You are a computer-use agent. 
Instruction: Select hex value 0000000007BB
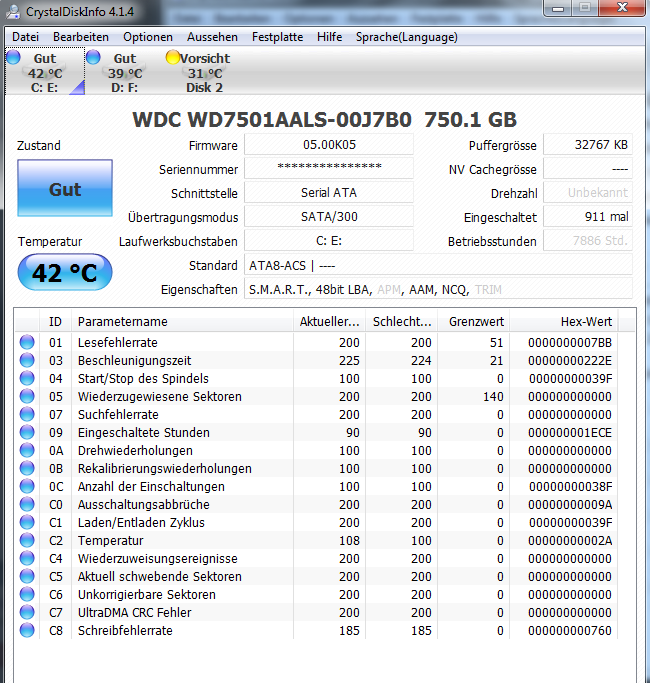coord(570,343)
